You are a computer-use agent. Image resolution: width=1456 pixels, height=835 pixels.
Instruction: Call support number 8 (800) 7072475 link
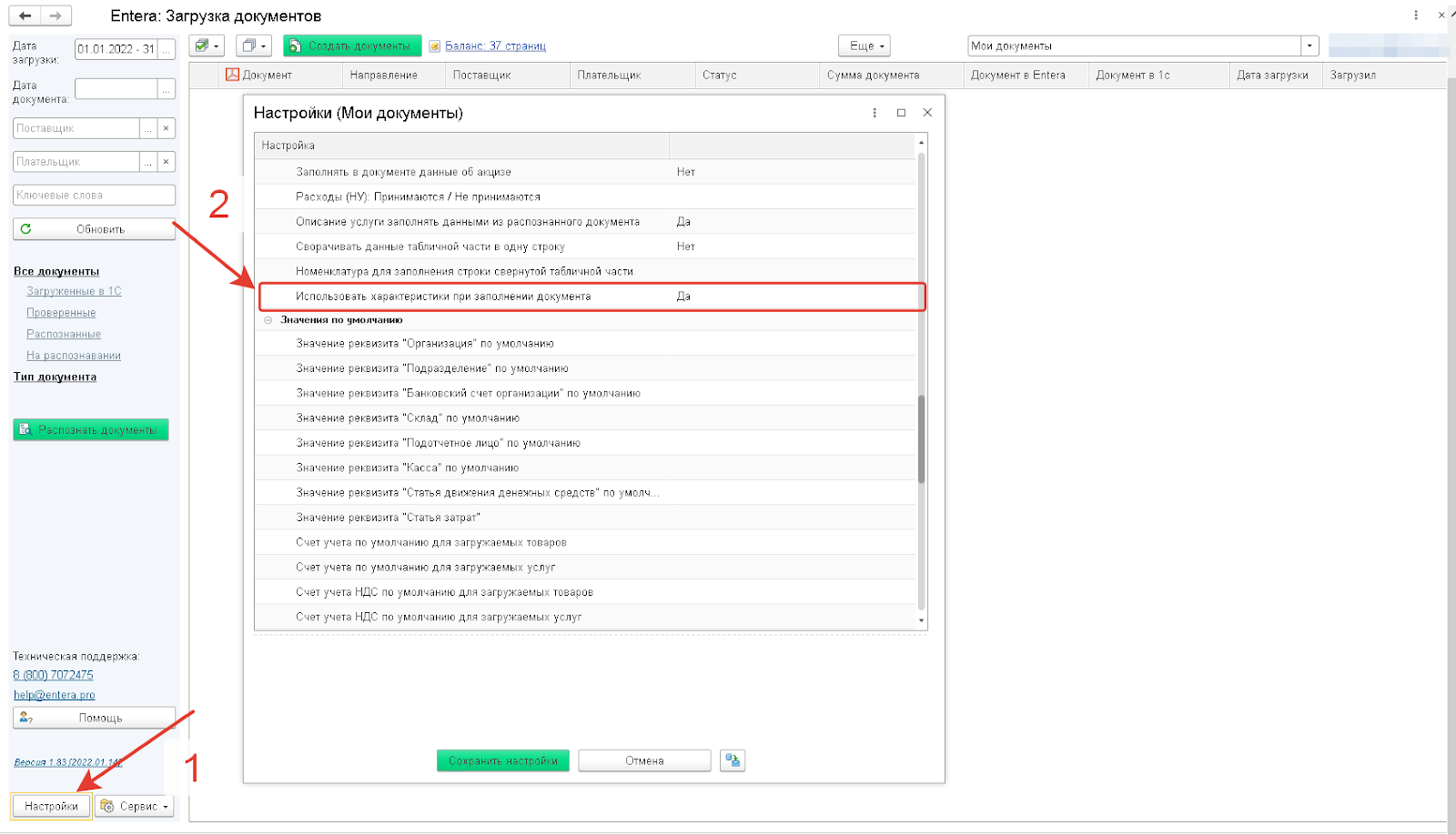pyautogui.click(x=53, y=675)
